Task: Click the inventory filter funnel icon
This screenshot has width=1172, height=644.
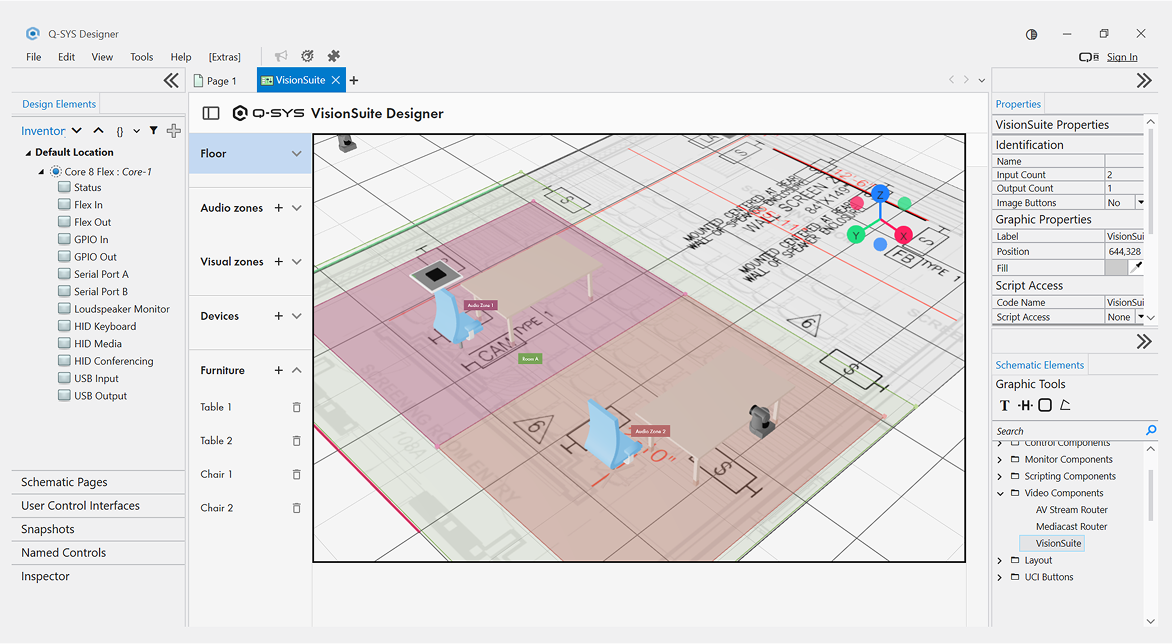Action: pyautogui.click(x=153, y=131)
